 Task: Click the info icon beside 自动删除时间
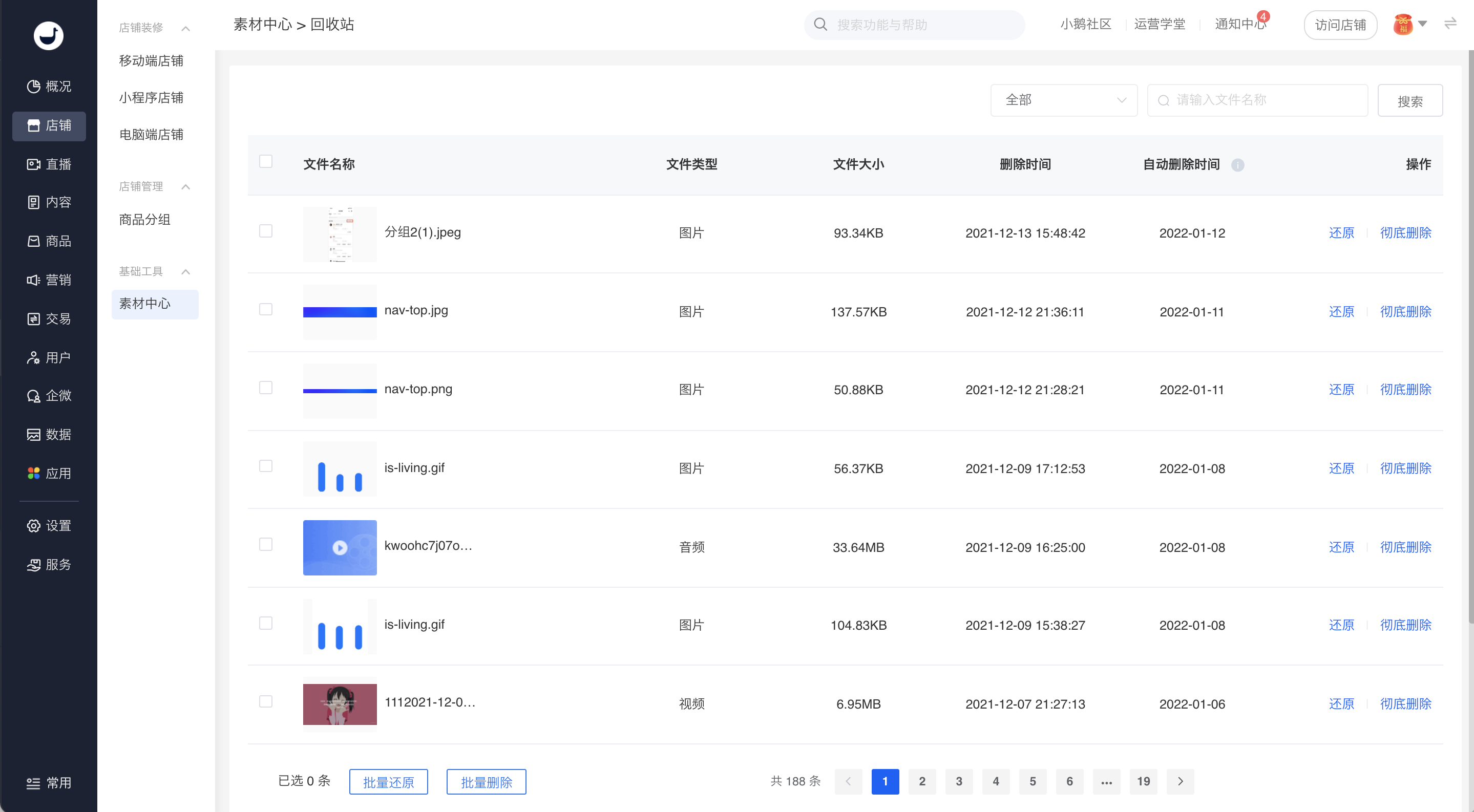click(1238, 165)
